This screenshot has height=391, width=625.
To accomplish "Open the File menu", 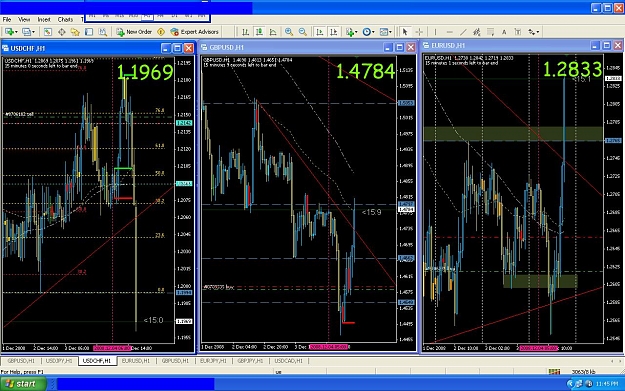I will pos(7,19).
